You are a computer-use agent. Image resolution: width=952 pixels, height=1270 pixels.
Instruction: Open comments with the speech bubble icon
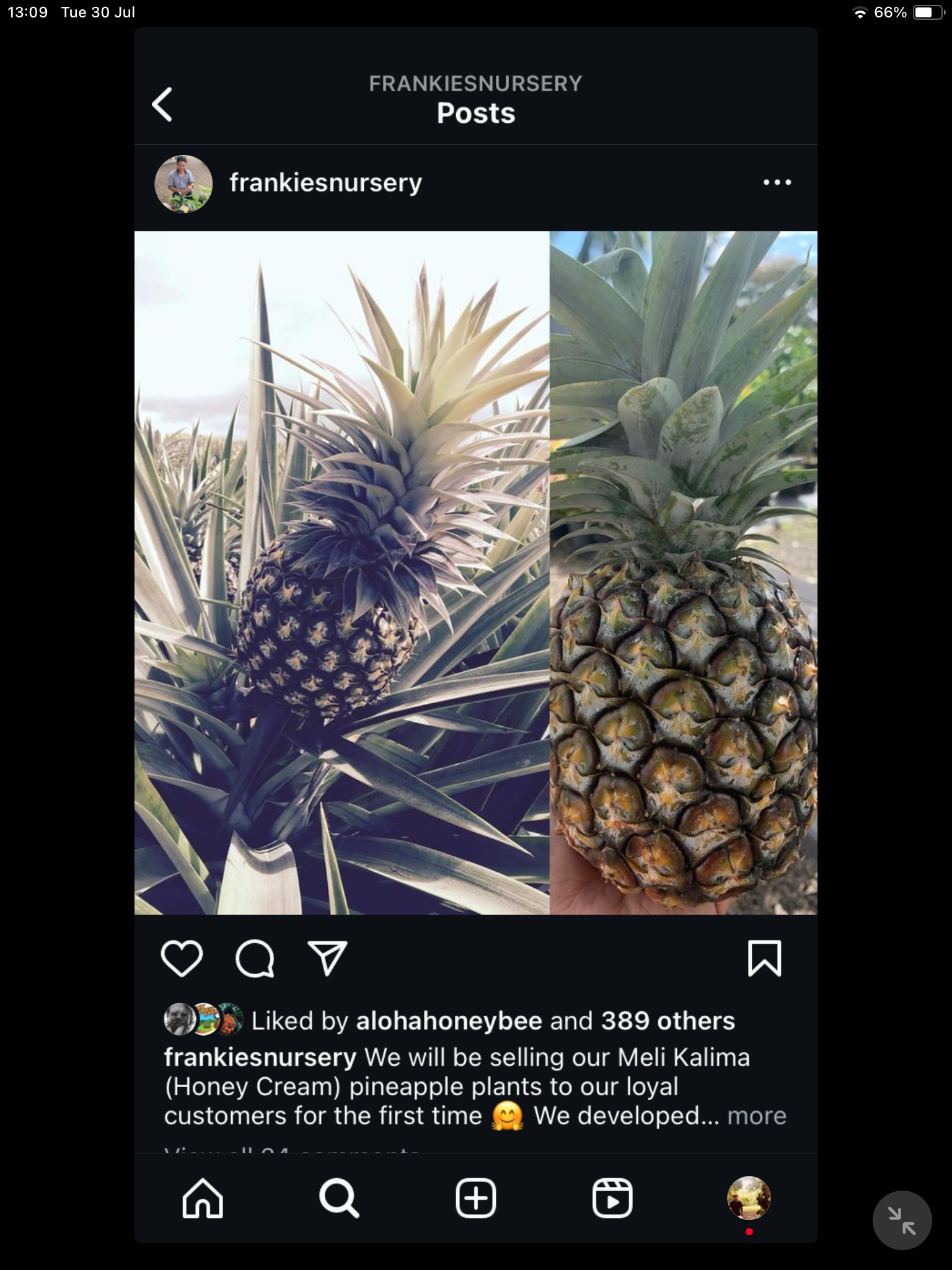(x=255, y=958)
